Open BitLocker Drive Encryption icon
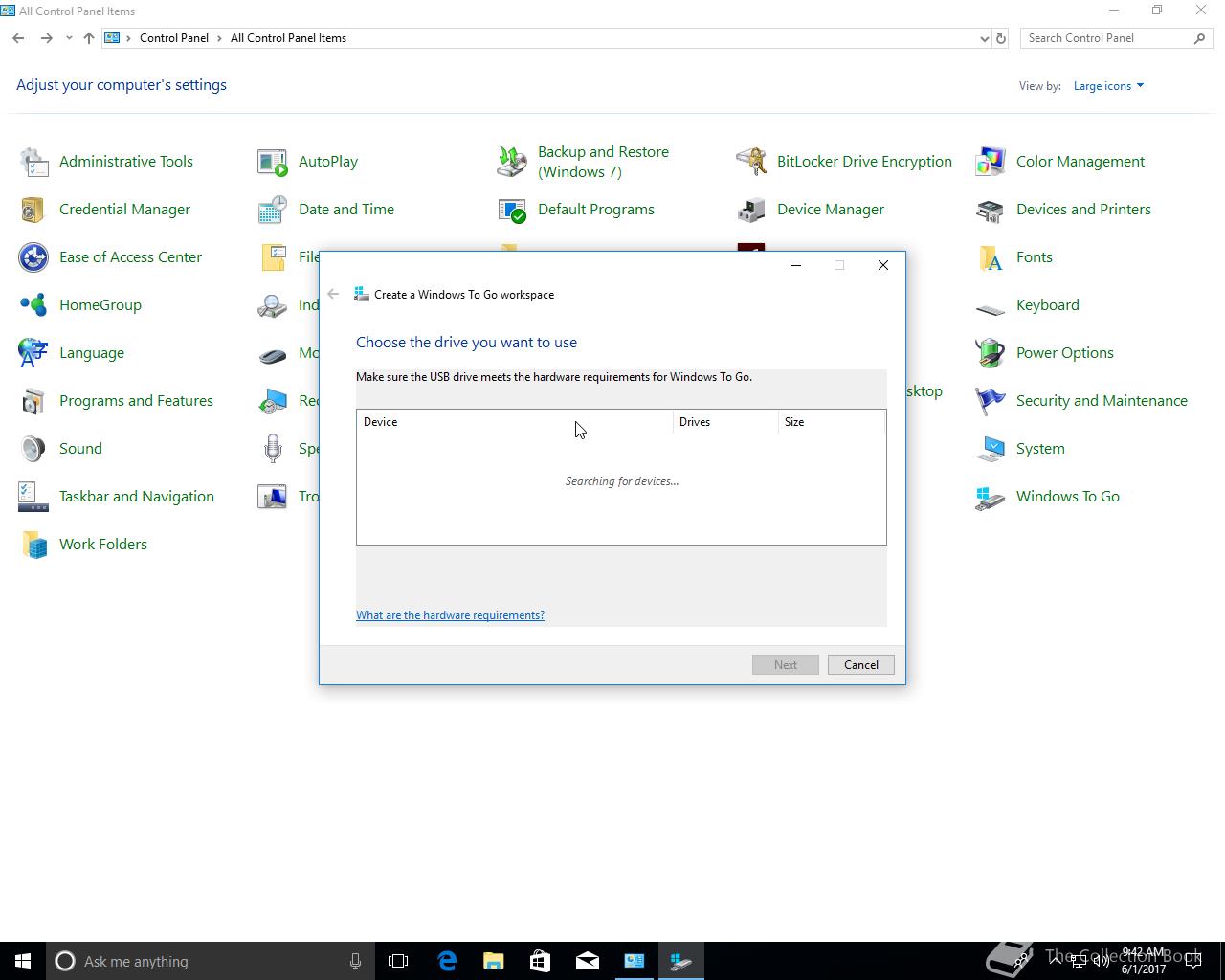The image size is (1225, 980). (x=751, y=162)
